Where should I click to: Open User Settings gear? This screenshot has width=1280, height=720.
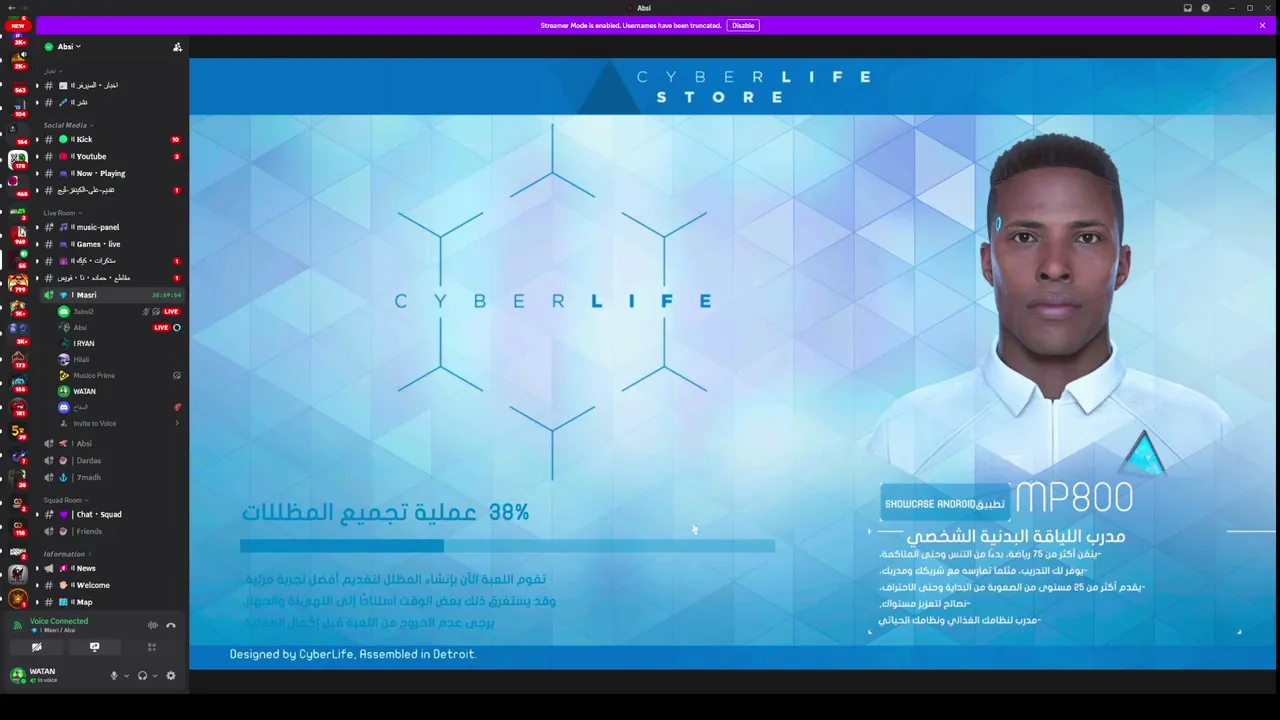(171, 676)
